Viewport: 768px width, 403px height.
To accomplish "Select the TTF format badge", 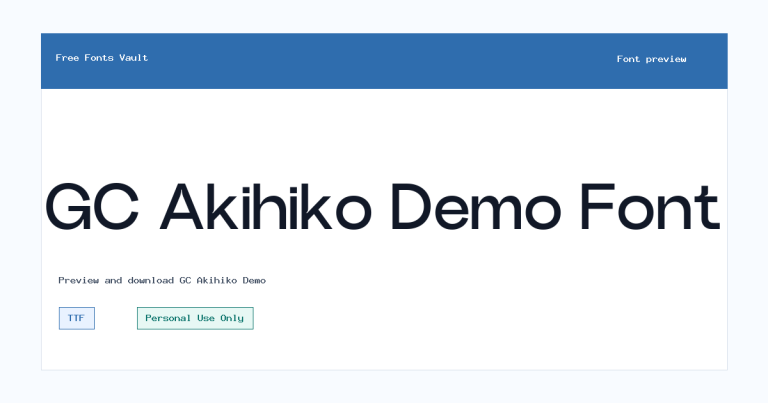I will [76, 318].
